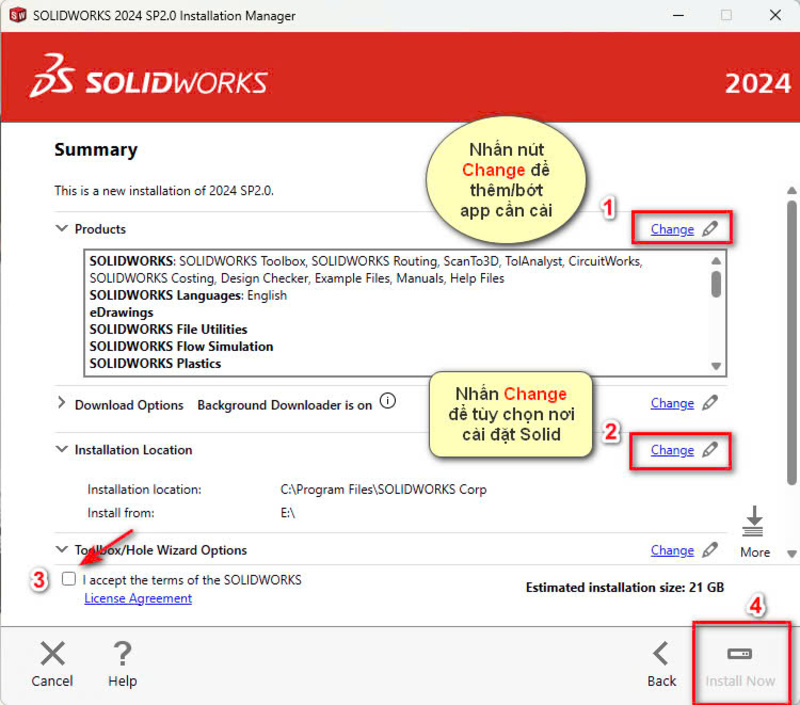The image size is (800, 705).
Task: Click the pencil icon beside Installation Location Change
Action: [710, 450]
